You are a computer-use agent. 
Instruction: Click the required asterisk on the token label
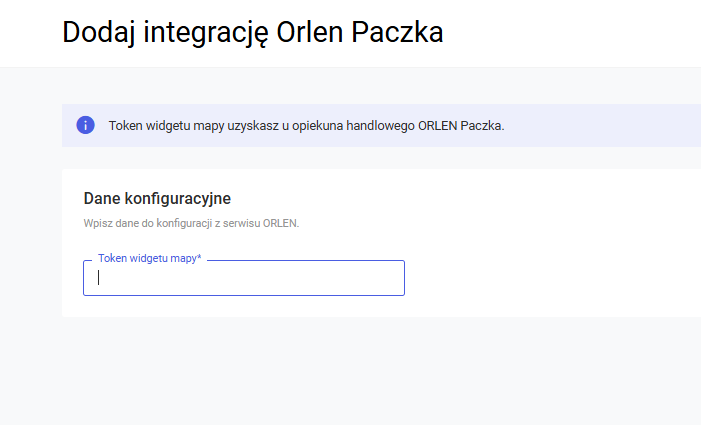tap(199, 258)
